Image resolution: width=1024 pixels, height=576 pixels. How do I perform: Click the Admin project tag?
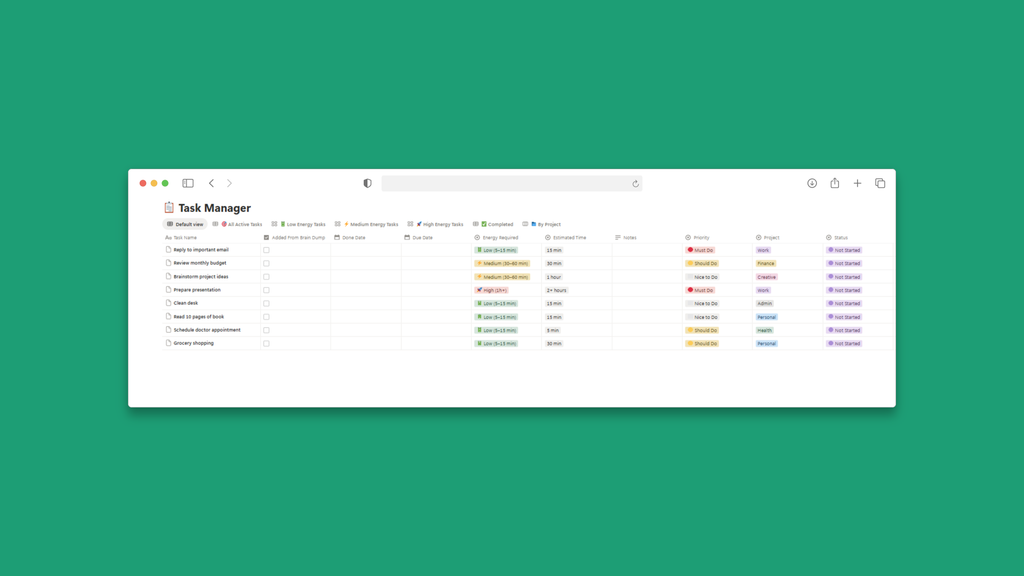[x=765, y=304]
